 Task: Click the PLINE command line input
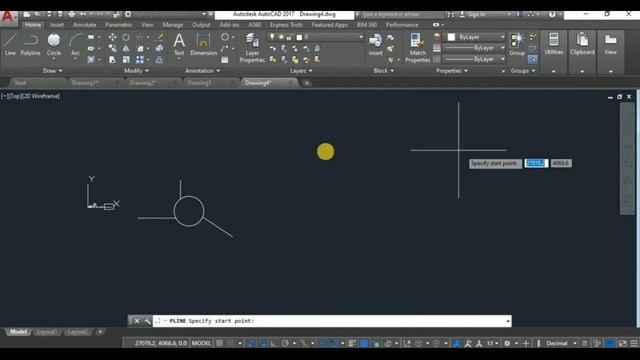click(x=331, y=321)
